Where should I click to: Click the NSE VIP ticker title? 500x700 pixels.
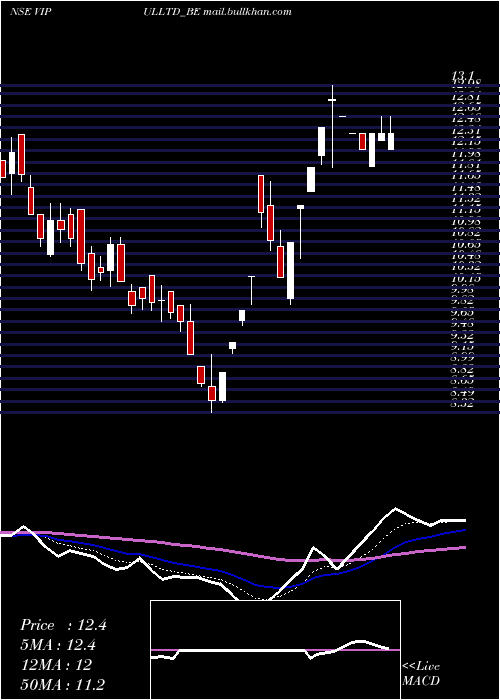click(x=30, y=12)
